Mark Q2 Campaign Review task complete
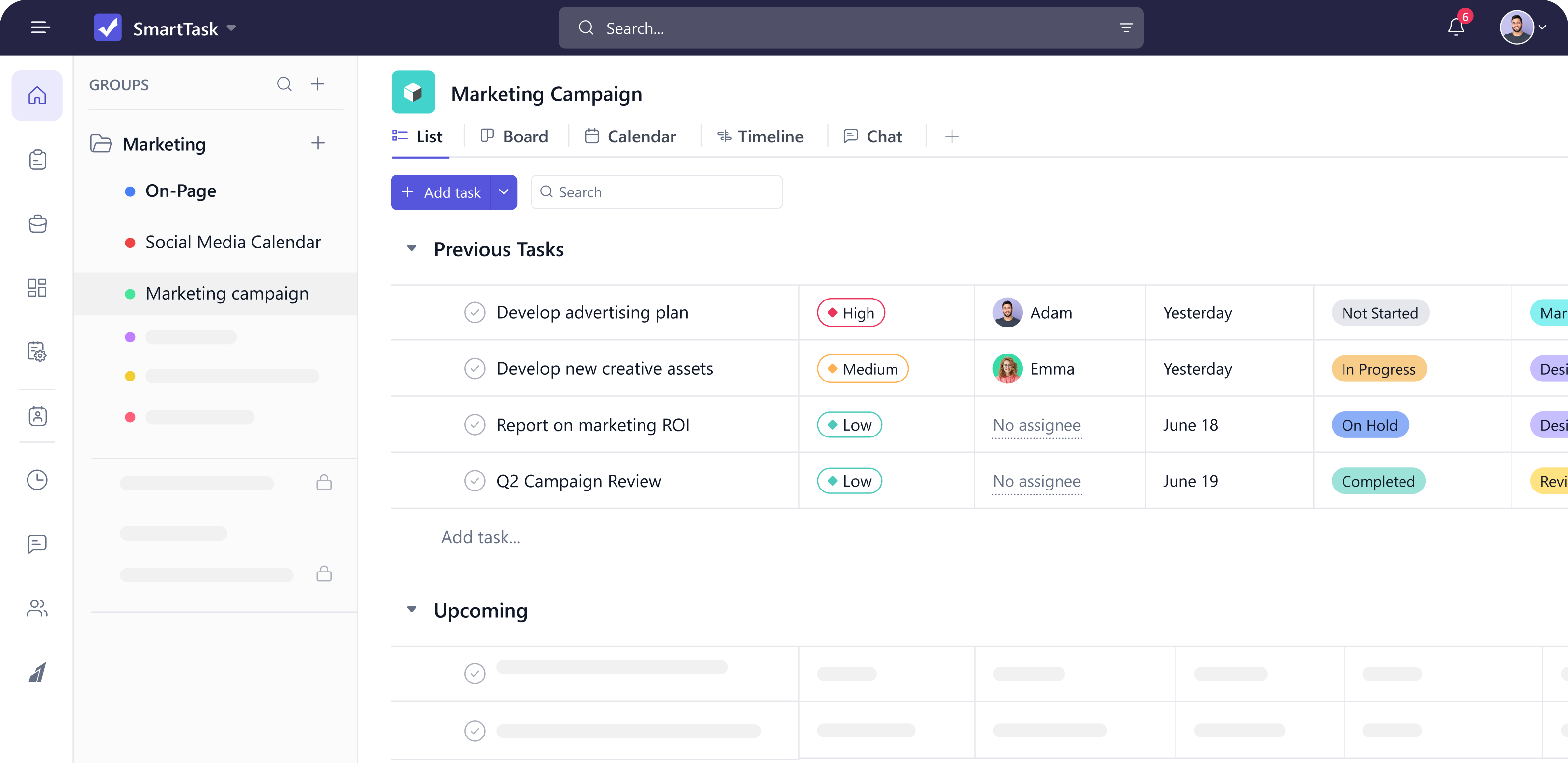 [x=474, y=481]
